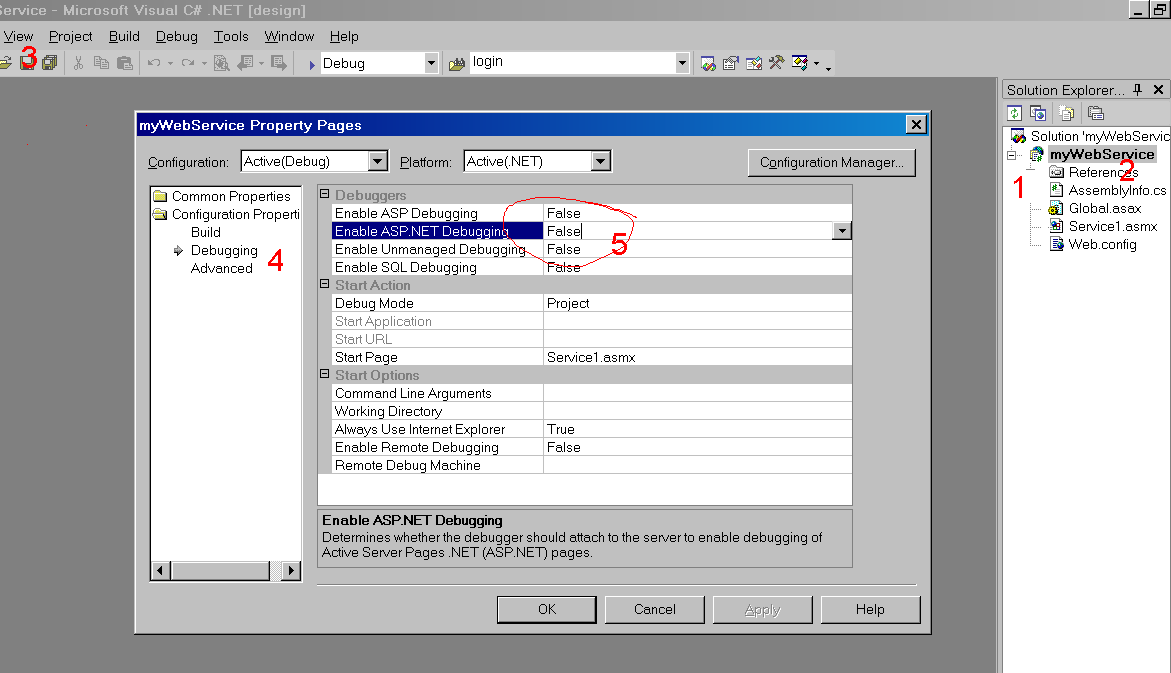Click the Open file folder icon
Viewport: 1171px width, 673px height.
4,63
